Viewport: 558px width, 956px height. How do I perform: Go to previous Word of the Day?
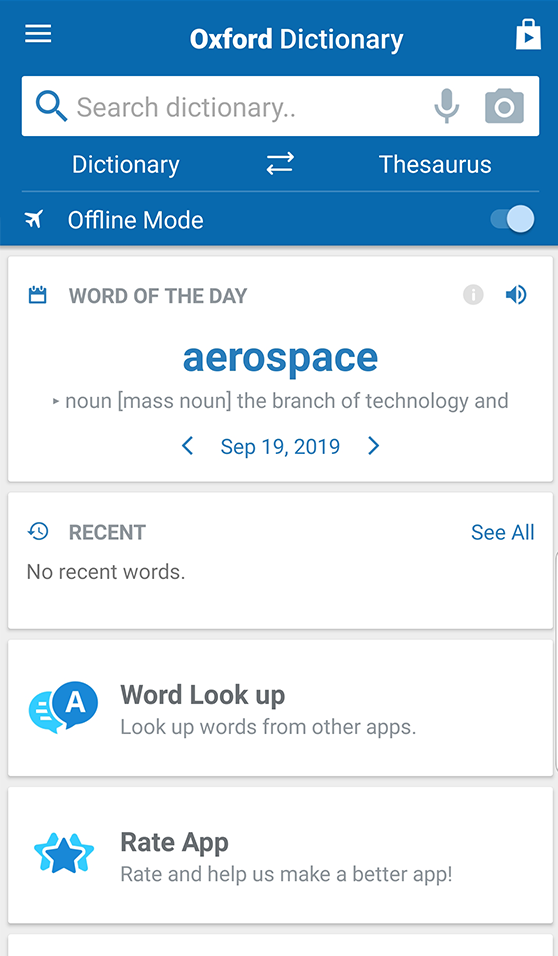point(188,446)
